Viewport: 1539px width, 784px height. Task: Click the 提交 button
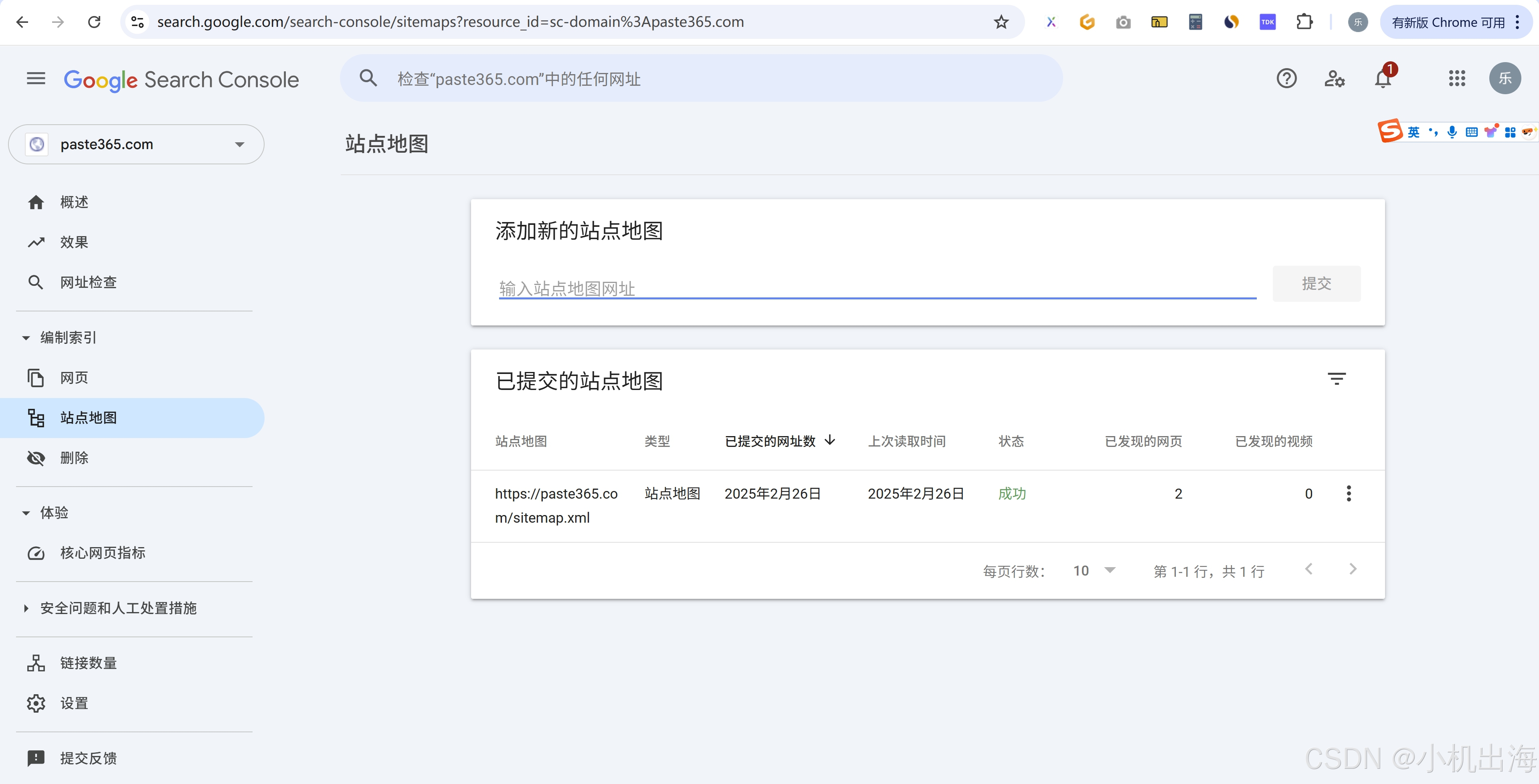coord(1316,284)
